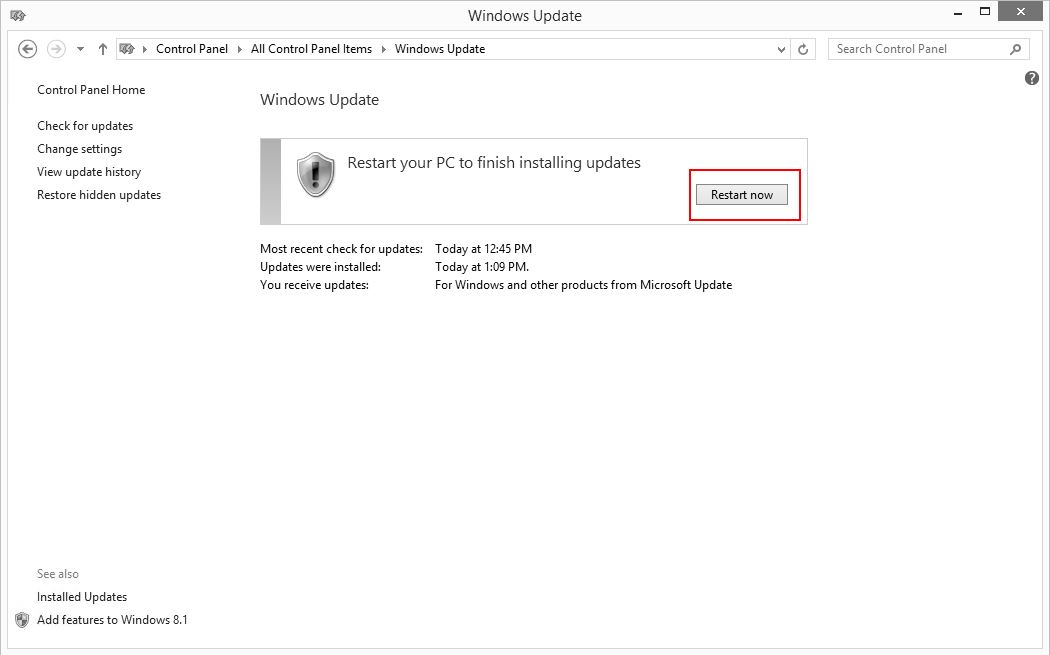Click the Back navigation arrow
The image size is (1050, 655).
[x=27, y=49]
